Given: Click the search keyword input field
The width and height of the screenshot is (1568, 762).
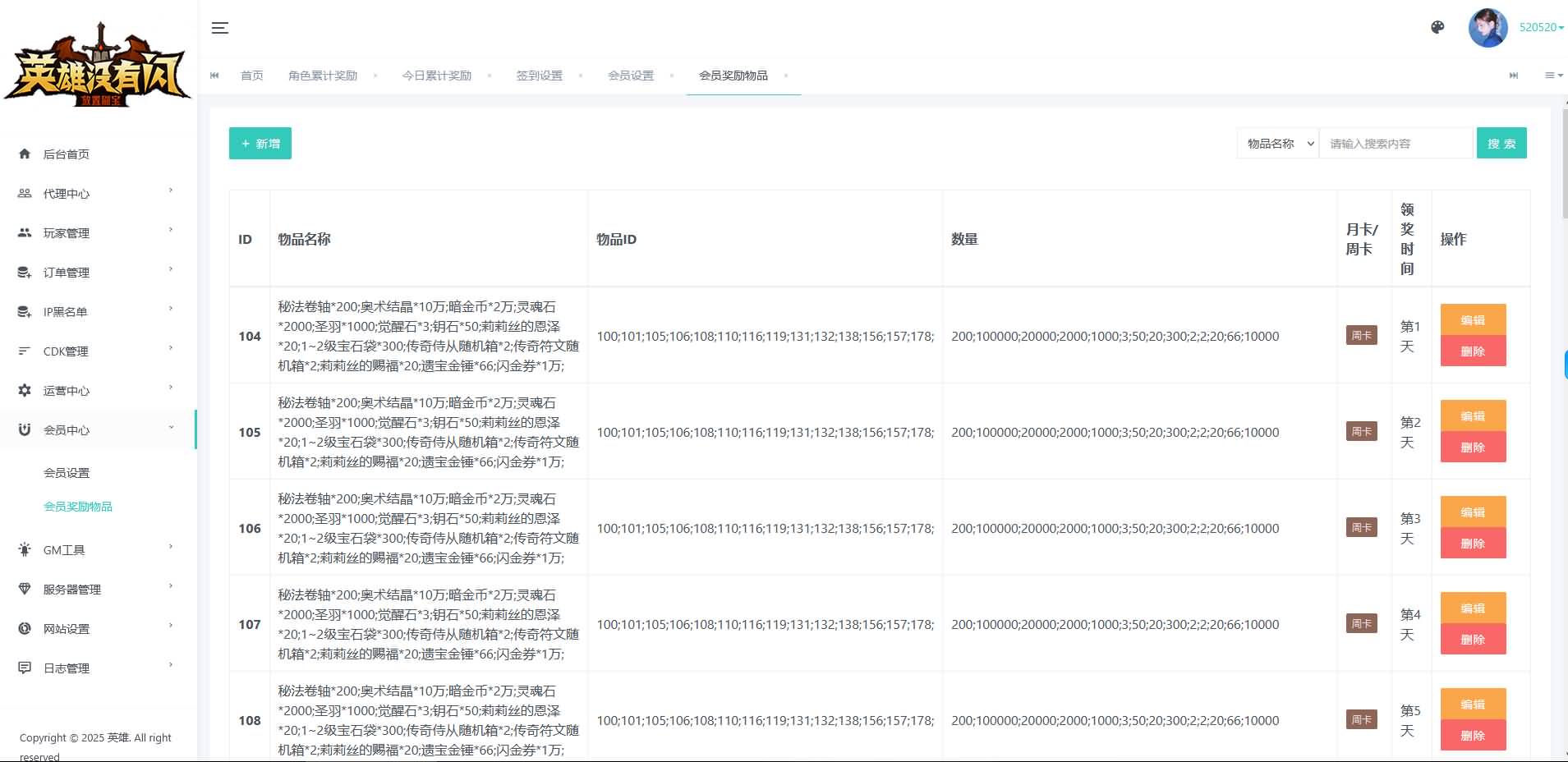Looking at the screenshot, I should click(1395, 143).
